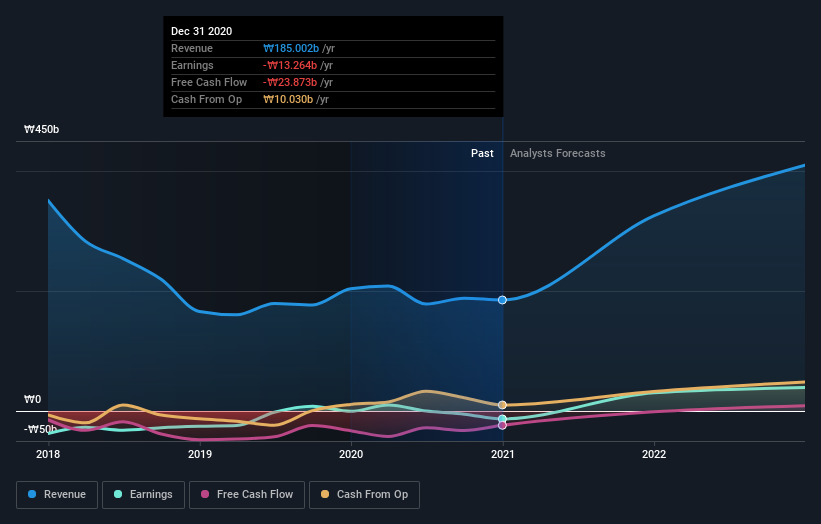This screenshot has width=821, height=524.
Task: Click the Analysts Forecasts label
Action: 558,153
